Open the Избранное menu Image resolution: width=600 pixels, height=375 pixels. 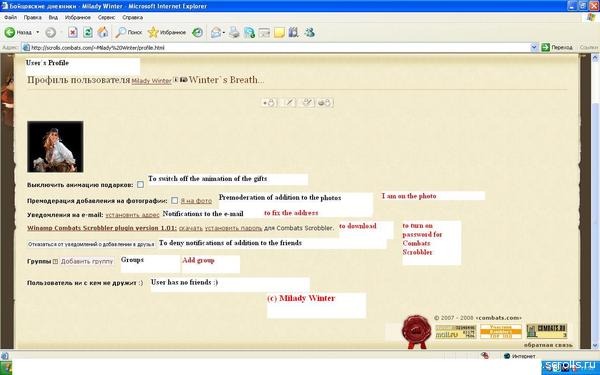78,18
